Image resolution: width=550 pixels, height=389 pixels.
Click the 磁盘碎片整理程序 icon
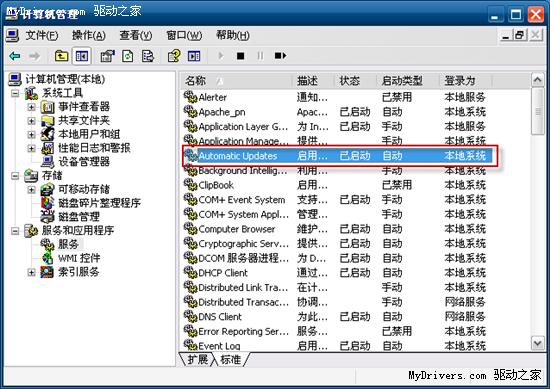click(x=47, y=203)
